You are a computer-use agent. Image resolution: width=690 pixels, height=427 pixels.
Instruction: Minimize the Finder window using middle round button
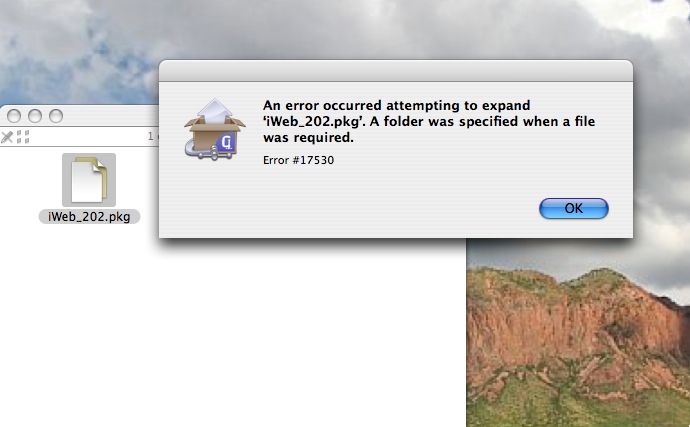pyautogui.click(x=35, y=116)
